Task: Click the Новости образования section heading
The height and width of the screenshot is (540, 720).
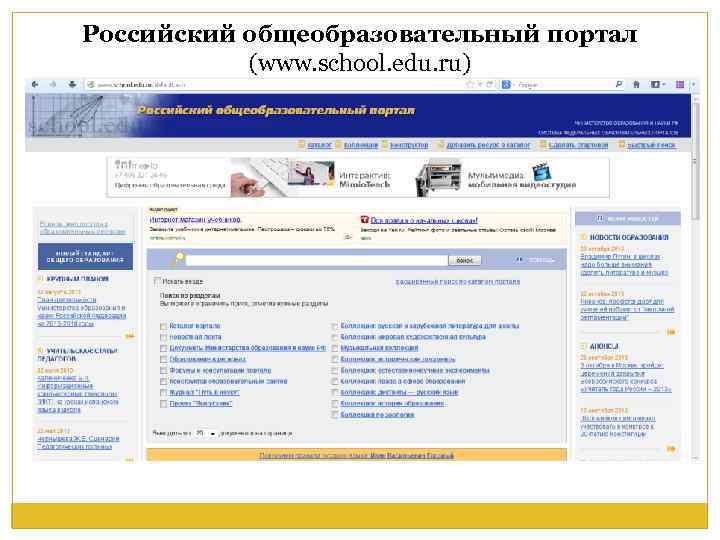Action: 629,237
